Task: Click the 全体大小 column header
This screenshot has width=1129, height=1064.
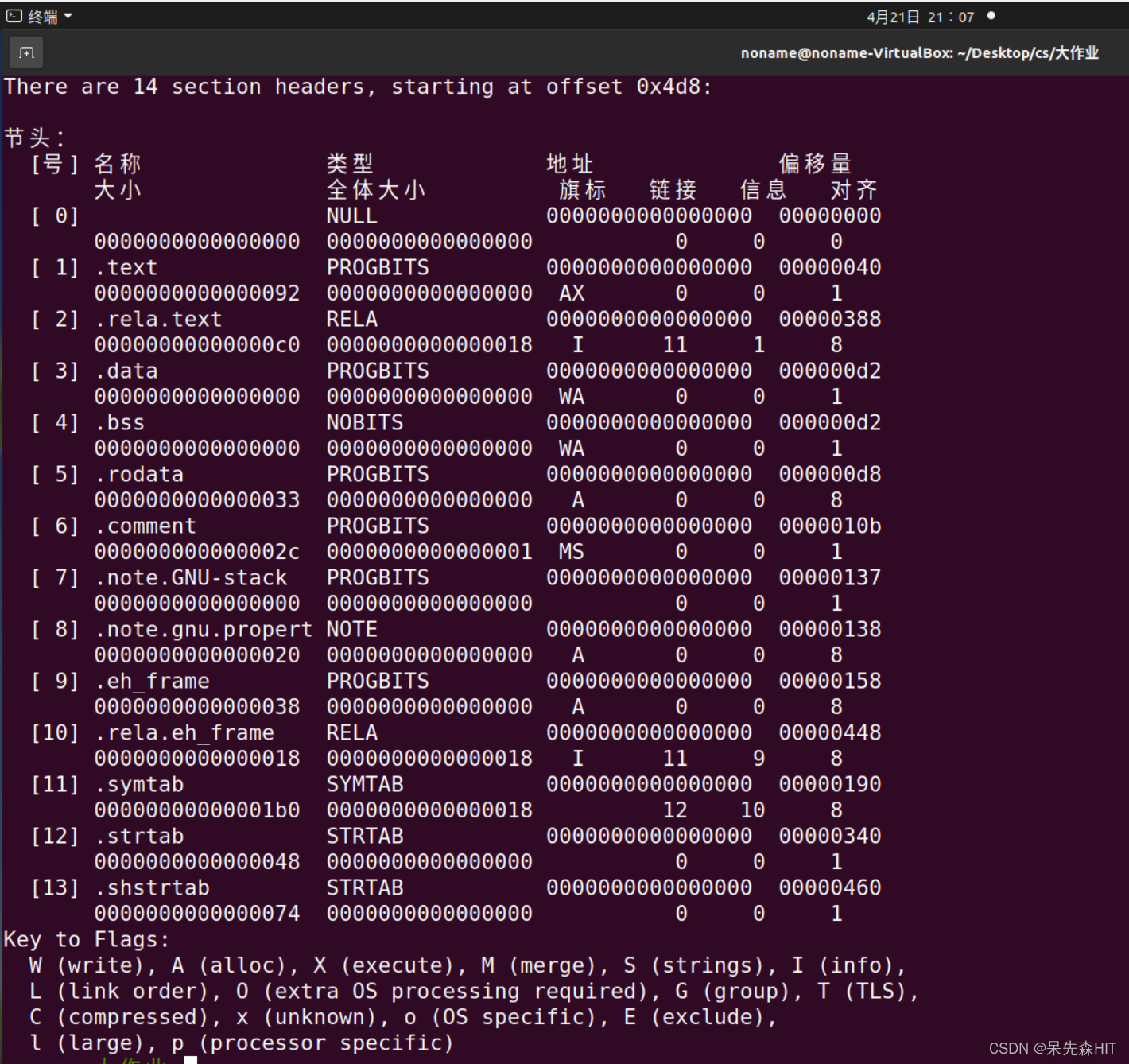Action: tap(376, 190)
